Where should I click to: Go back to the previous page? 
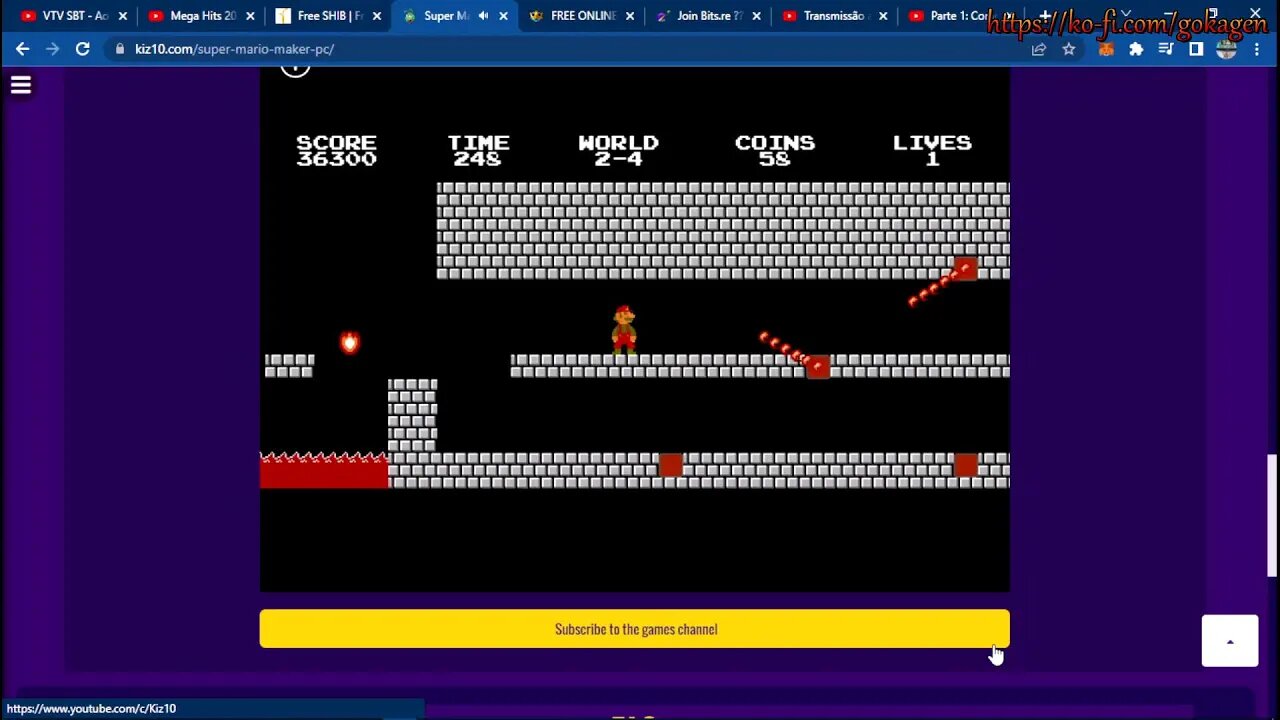(22, 48)
